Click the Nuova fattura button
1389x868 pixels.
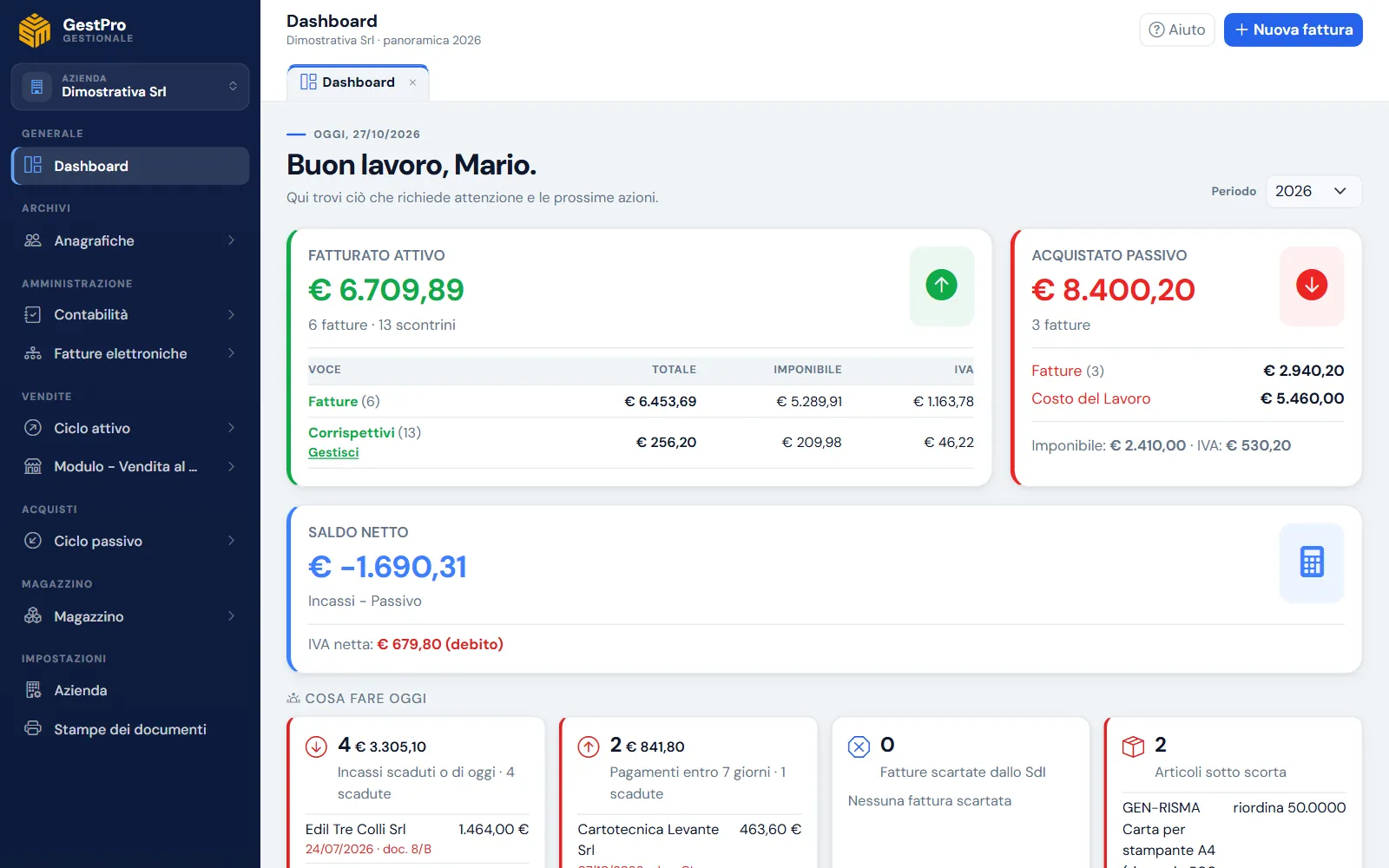[1294, 30]
